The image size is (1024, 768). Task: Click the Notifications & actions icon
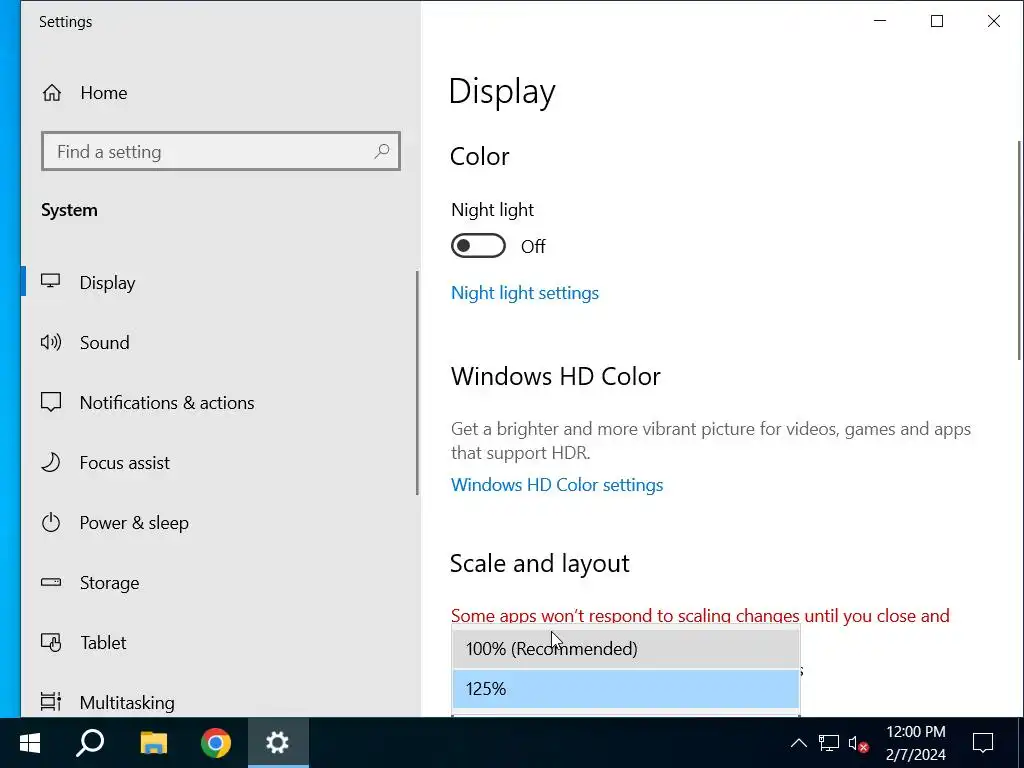tap(51, 402)
